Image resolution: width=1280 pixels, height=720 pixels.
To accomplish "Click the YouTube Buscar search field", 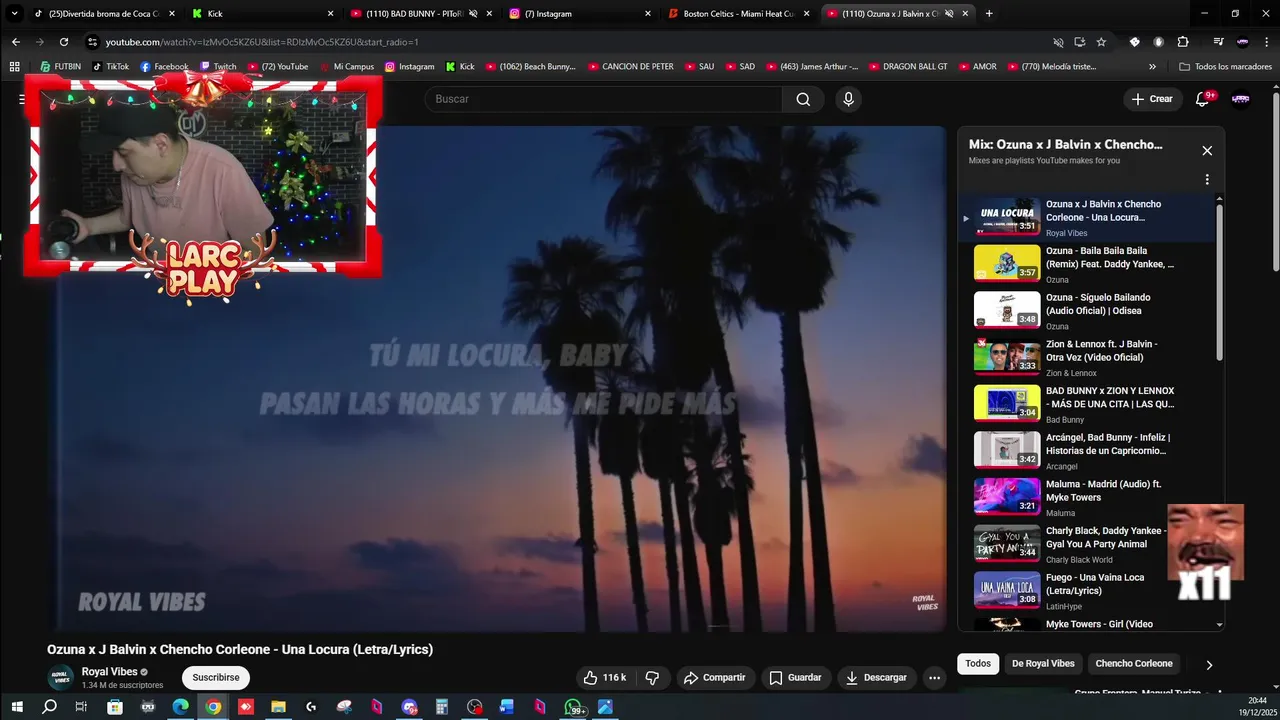I will [x=604, y=99].
